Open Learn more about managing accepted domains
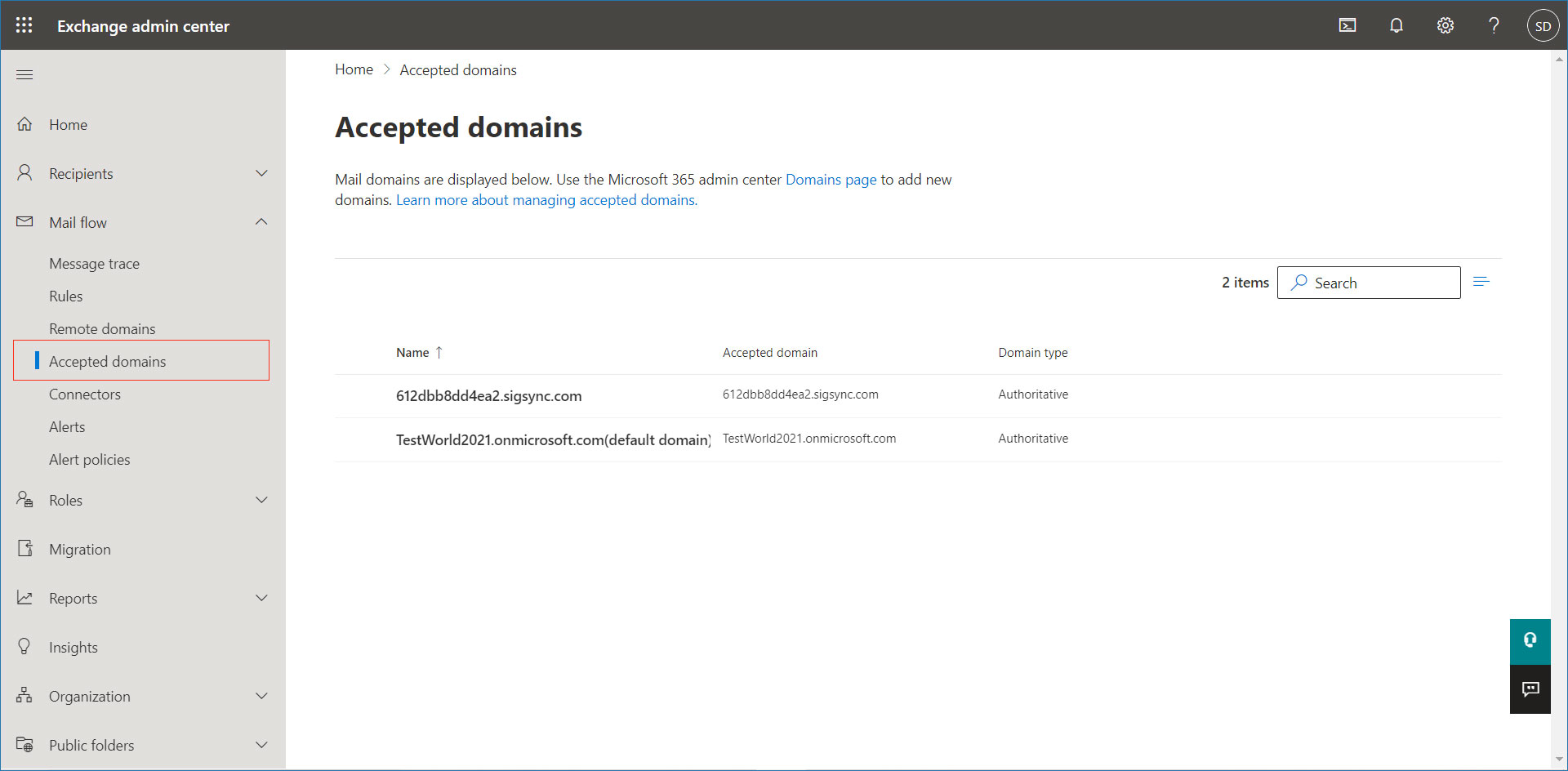Image resolution: width=1568 pixels, height=771 pixels. point(546,200)
